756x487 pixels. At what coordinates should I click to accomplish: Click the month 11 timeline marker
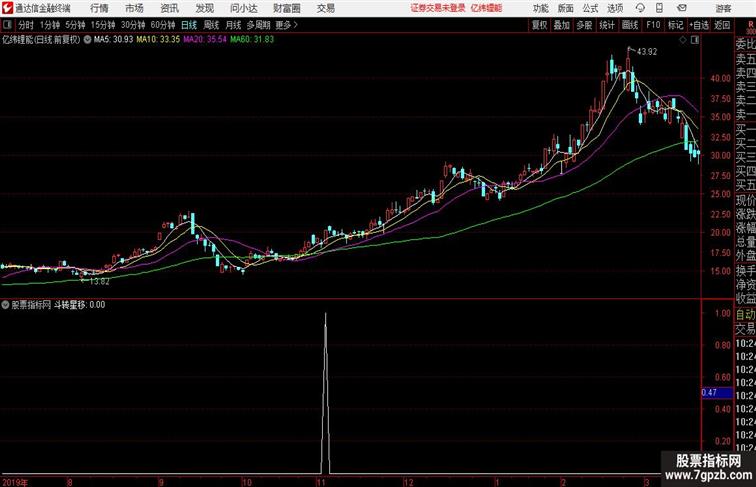pyautogui.click(x=321, y=482)
